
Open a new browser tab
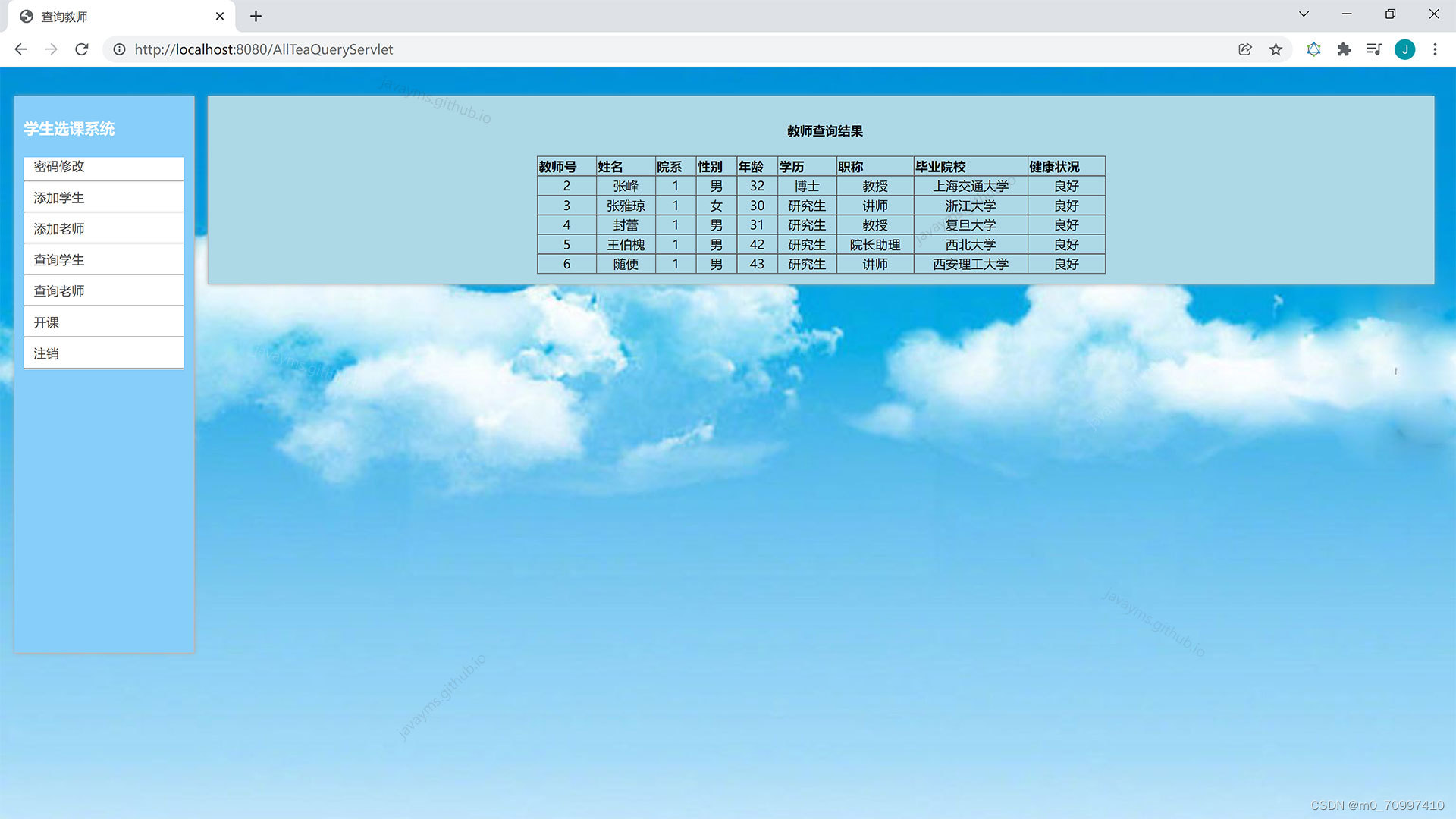[x=256, y=16]
